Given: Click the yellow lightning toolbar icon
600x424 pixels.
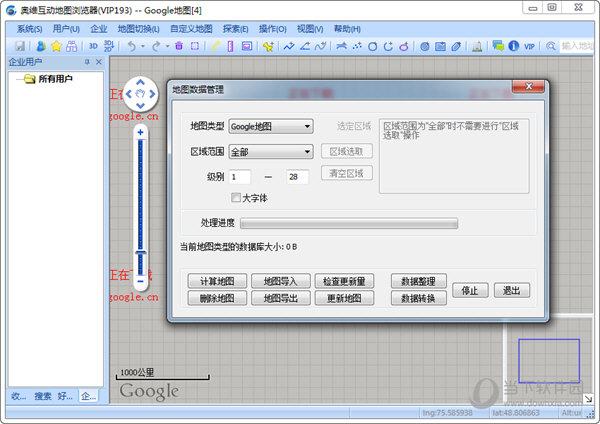Looking at the screenshot, I should (x=215, y=46).
